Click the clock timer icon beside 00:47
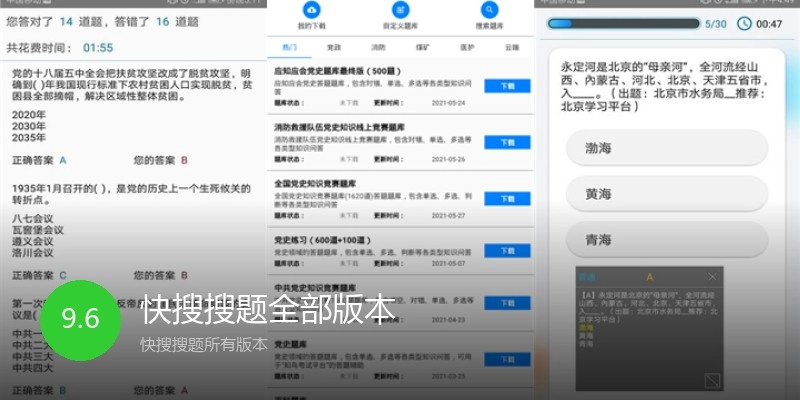 (x=744, y=23)
